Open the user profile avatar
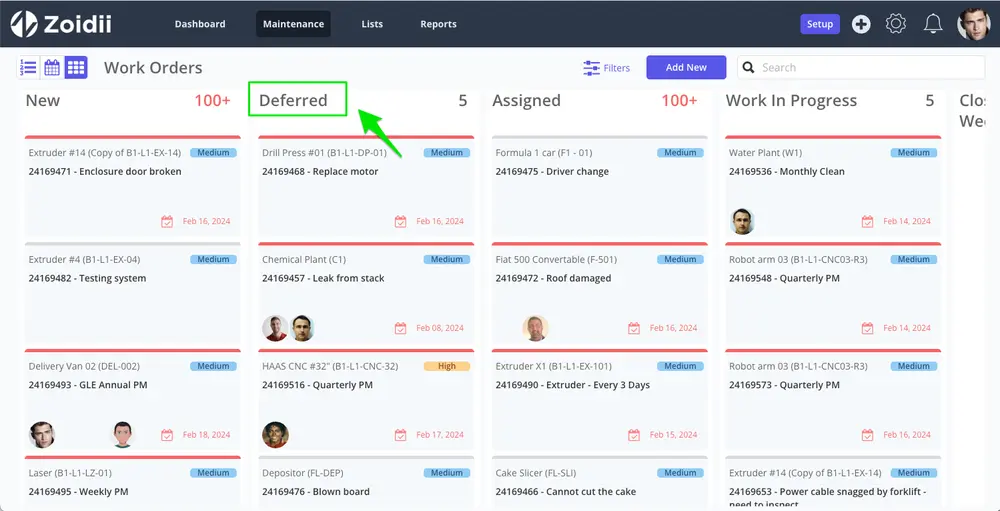 [x=973, y=24]
